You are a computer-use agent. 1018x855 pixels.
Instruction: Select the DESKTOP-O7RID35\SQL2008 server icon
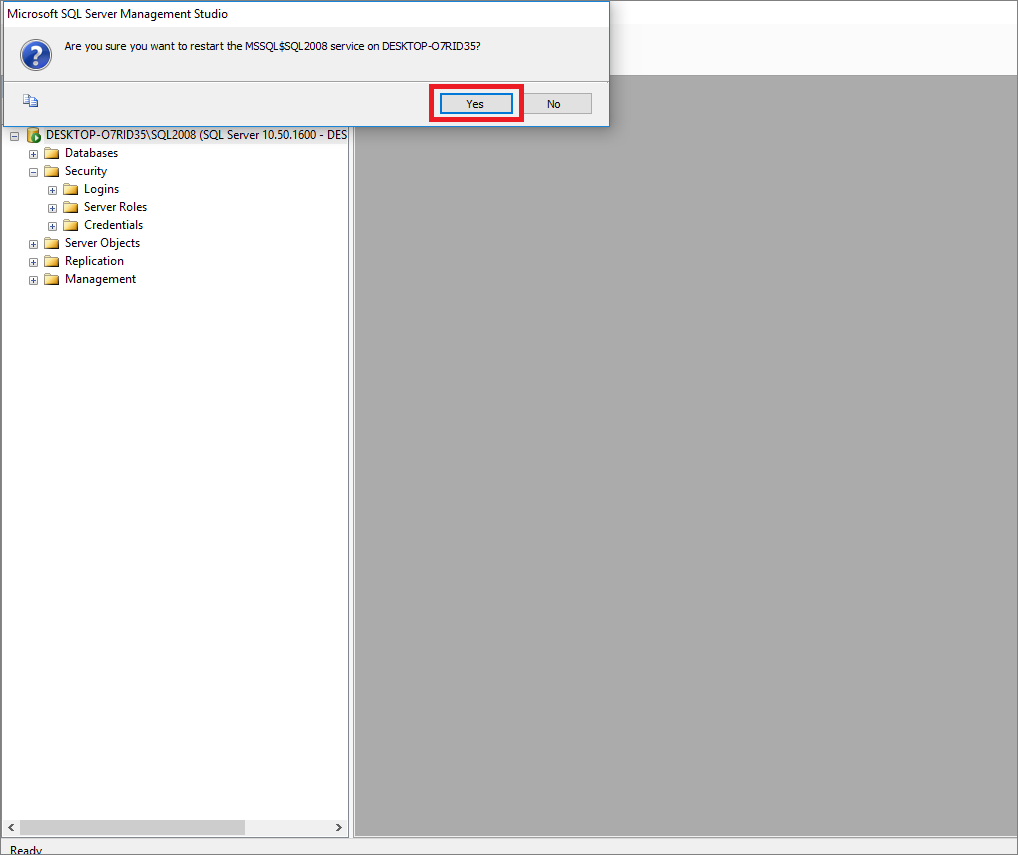34,136
